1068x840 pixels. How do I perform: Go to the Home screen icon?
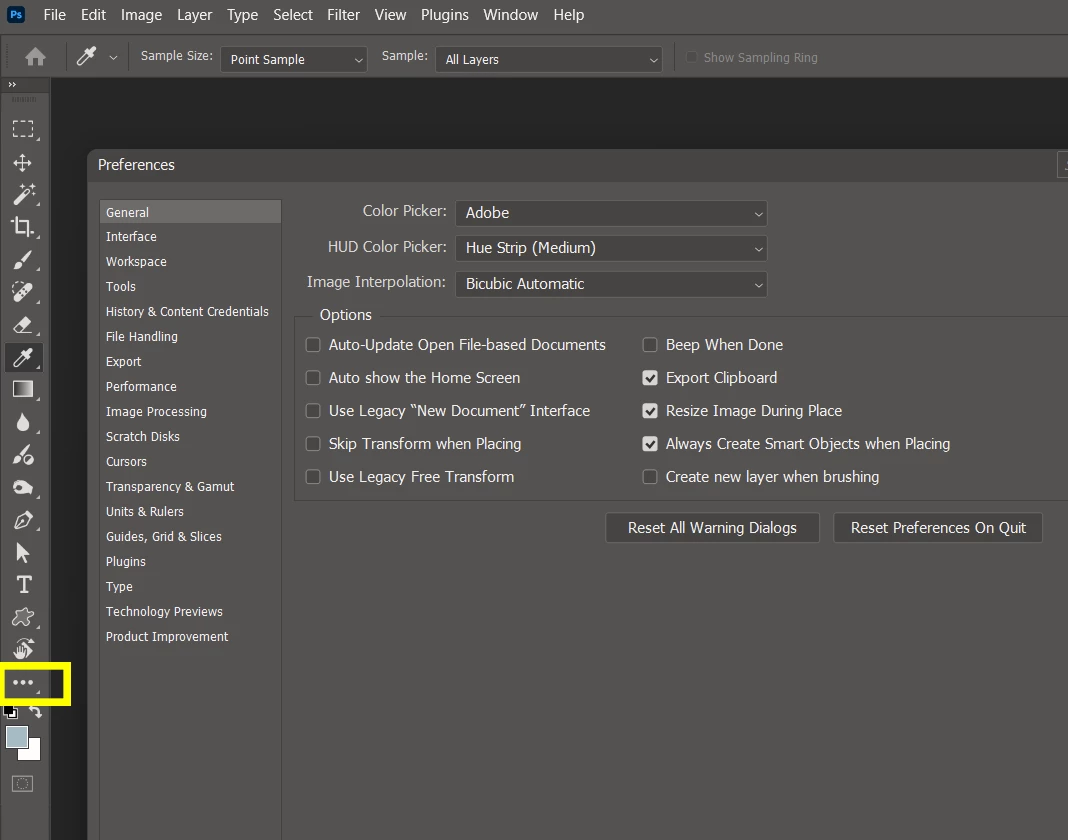coord(35,57)
